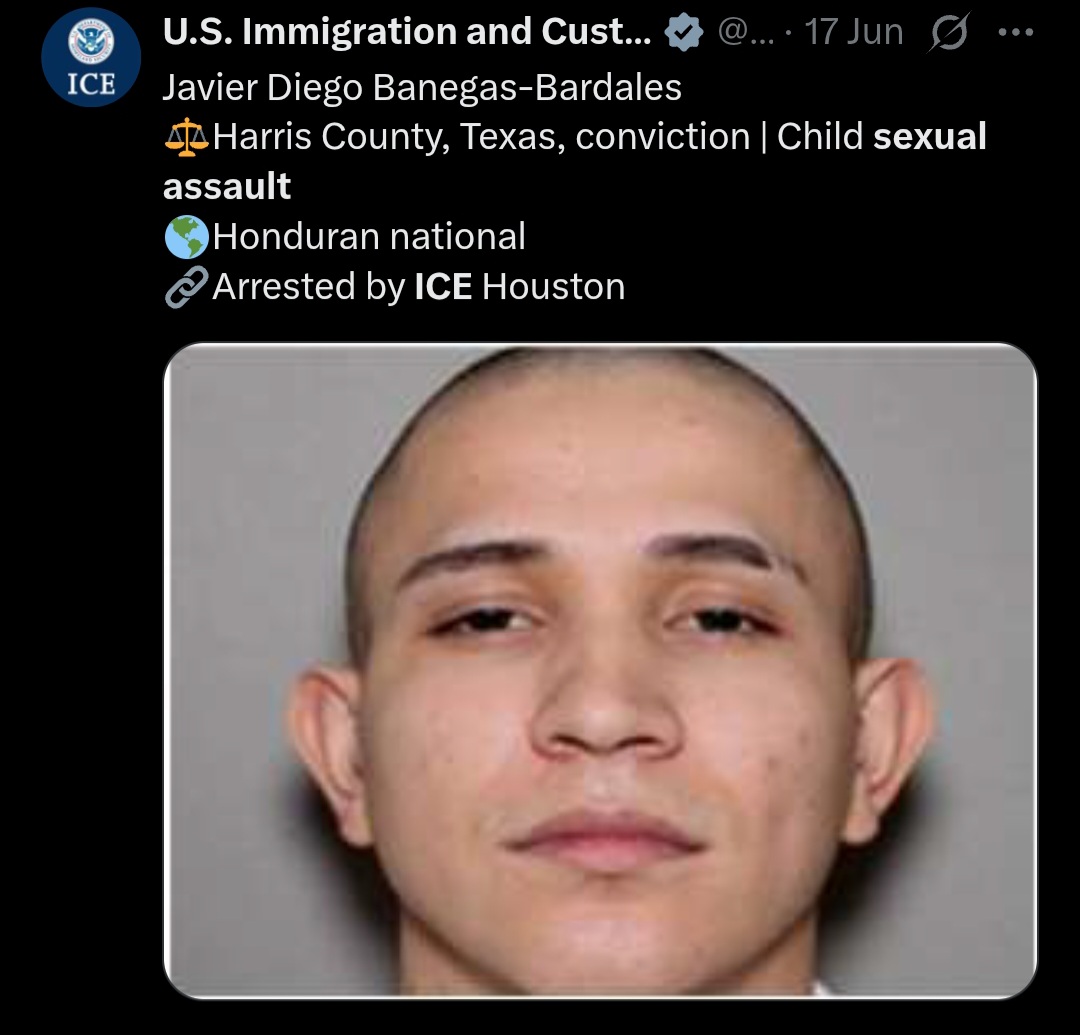This screenshot has width=1080, height=1035.
Task: Open the Grok slashed-circle icon
Action: (x=950, y=32)
